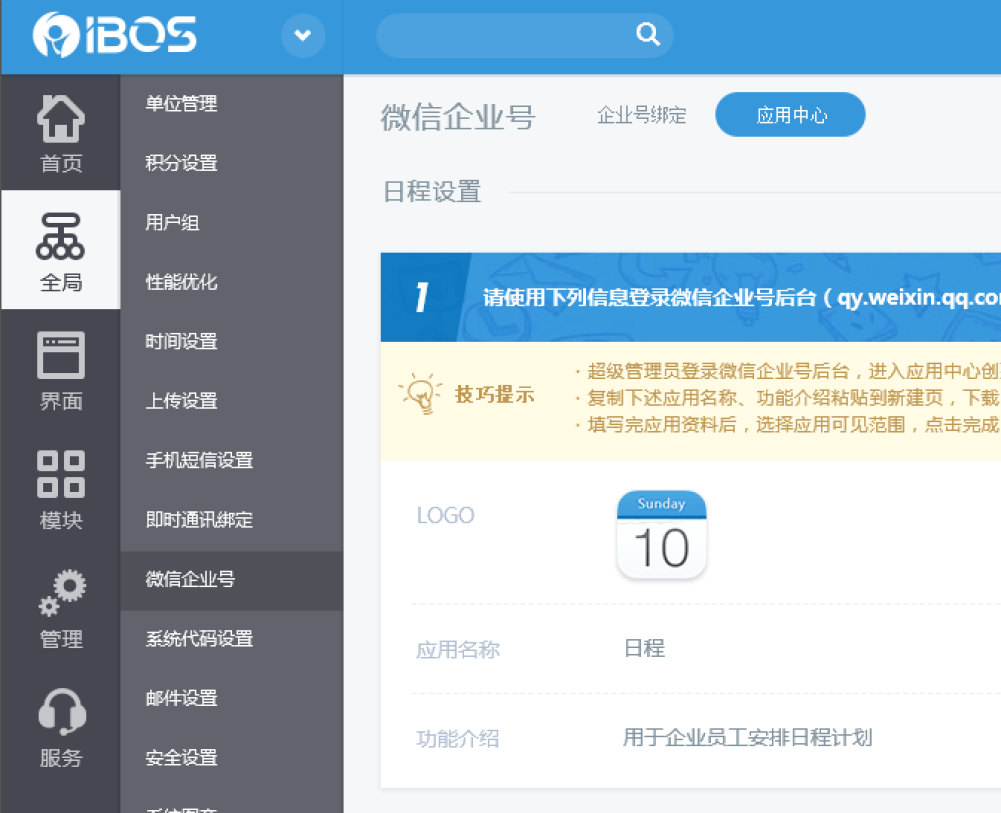Click the calendar LOGO thumbnail
This screenshot has height=813, width=1001.
(662, 535)
